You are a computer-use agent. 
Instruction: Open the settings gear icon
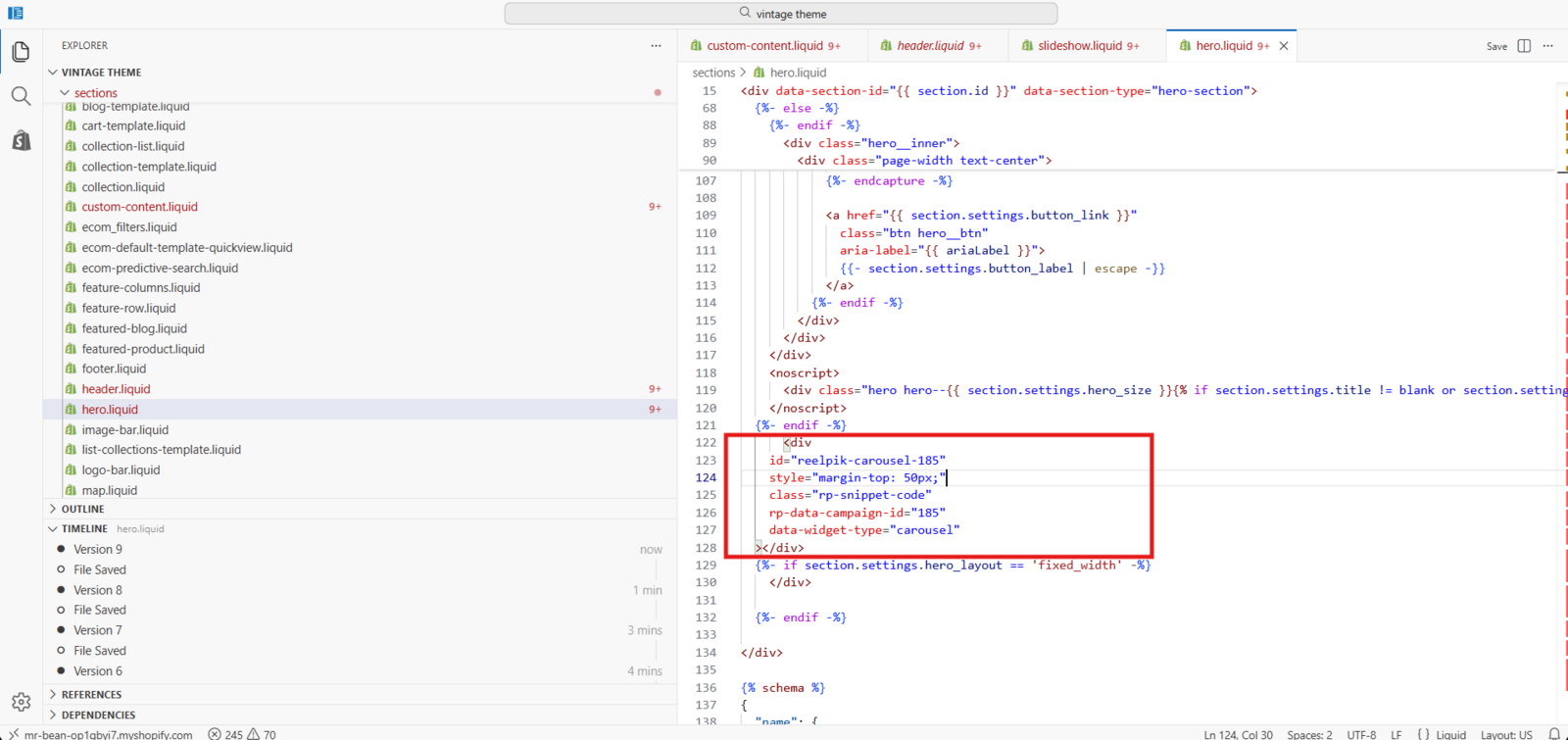[21, 702]
